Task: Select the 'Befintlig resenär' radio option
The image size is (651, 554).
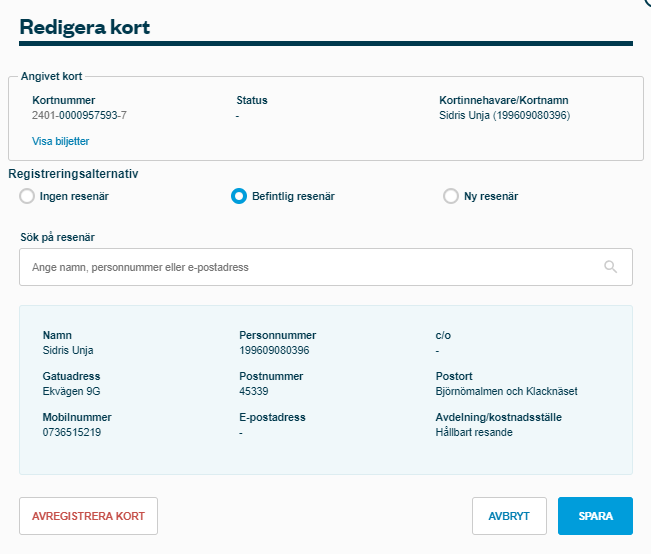Action: click(239, 196)
